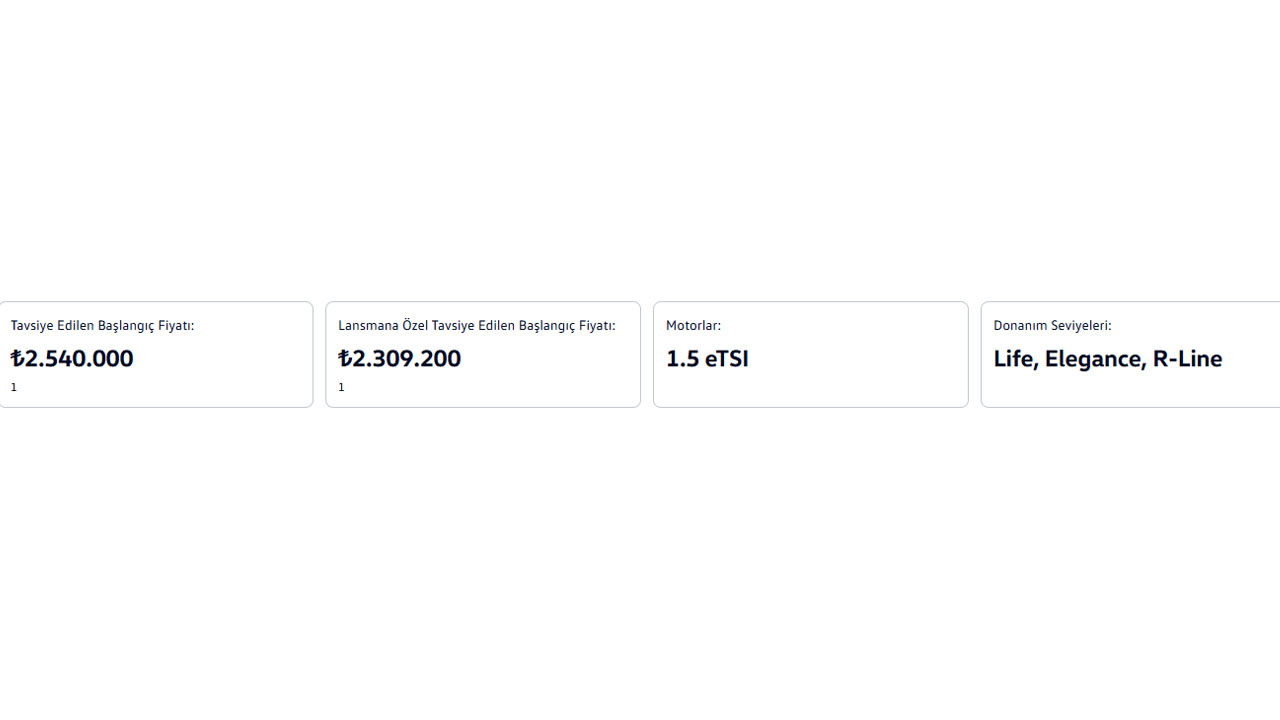This screenshot has height=720, width=1280.
Task: Click the 1.5 number in Motorlar card
Action: click(683, 358)
